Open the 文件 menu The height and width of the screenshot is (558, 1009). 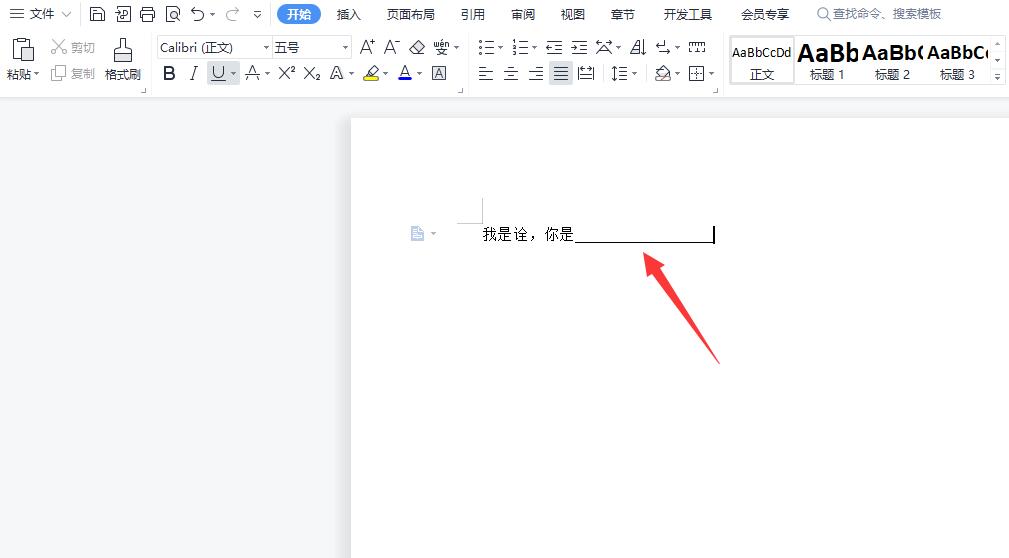(x=40, y=14)
